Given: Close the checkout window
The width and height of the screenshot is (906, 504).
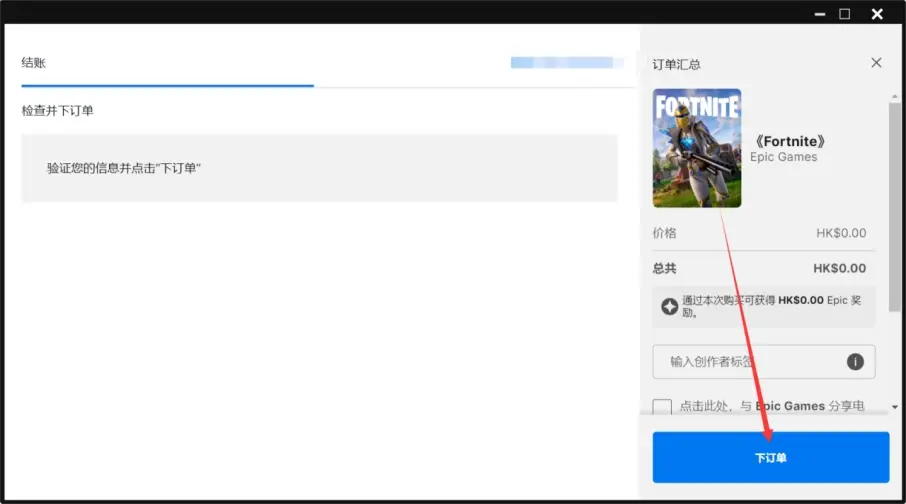Looking at the screenshot, I should coord(877,14).
